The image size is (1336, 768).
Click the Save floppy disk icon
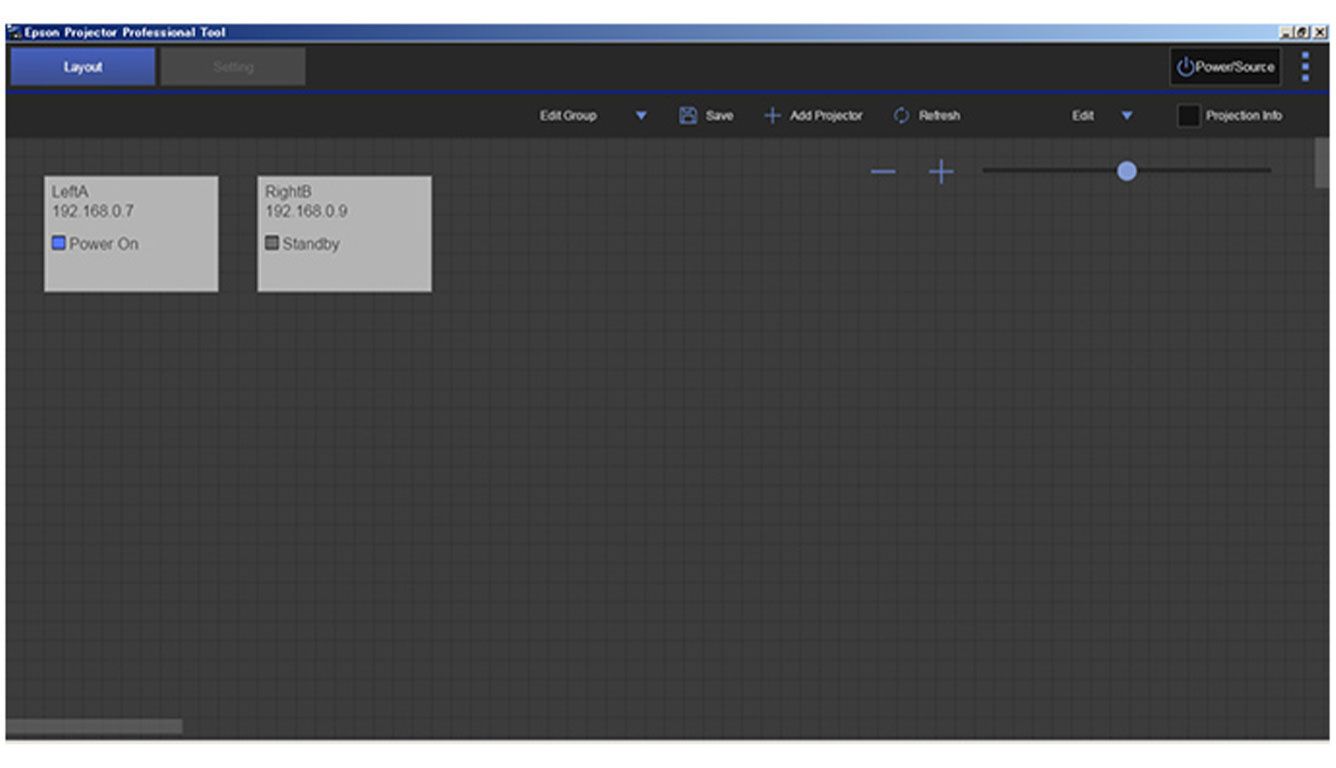pyautogui.click(x=688, y=116)
